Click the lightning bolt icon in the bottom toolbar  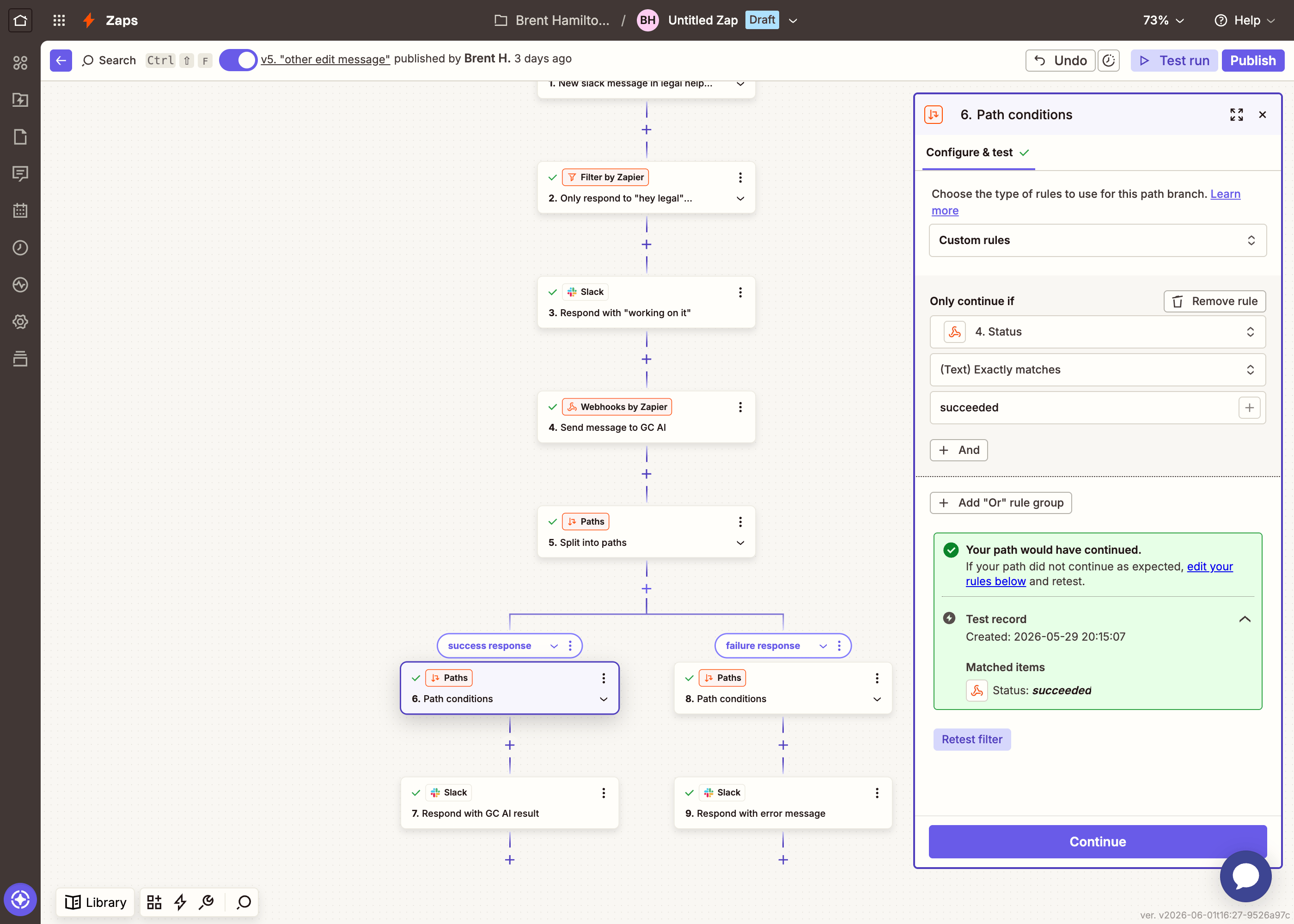180,902
